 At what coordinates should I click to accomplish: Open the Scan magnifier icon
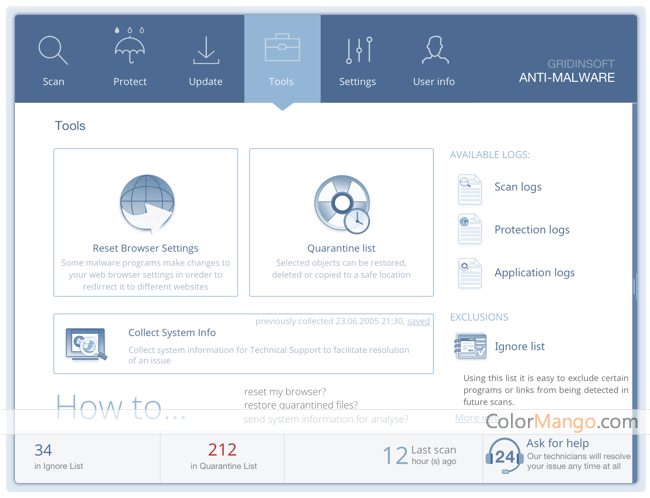tap(53, 50)
